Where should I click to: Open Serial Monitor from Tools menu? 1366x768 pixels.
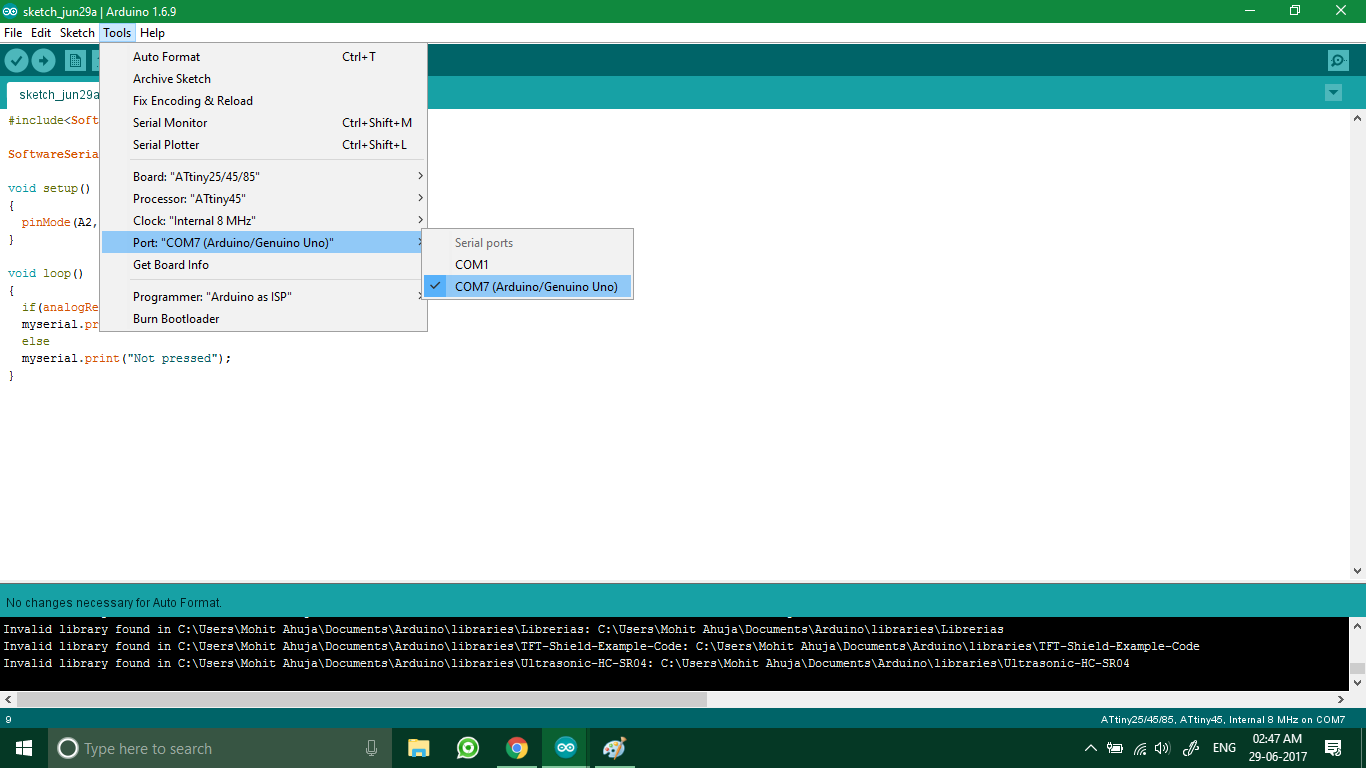tap(264, 123)
